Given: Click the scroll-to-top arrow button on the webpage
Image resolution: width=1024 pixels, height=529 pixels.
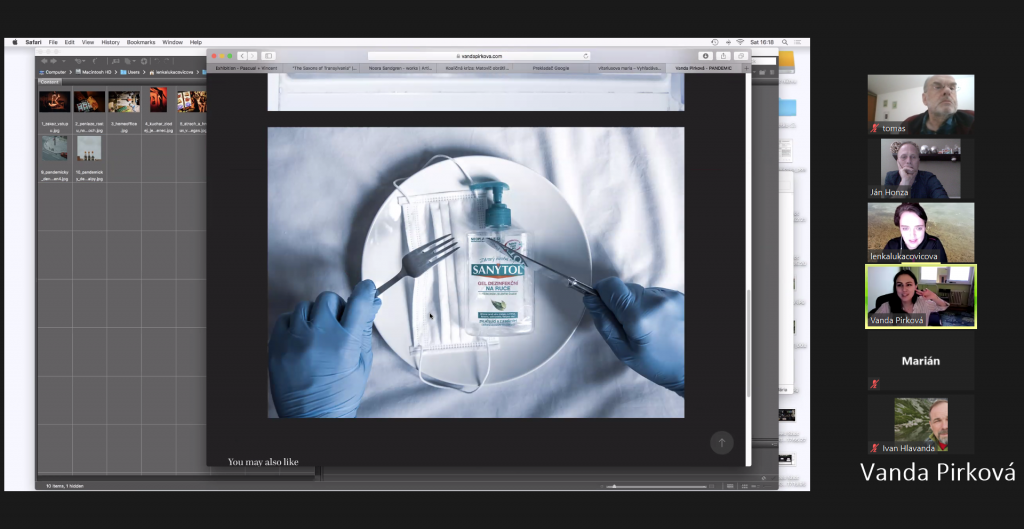Looking at the screenshot, I should [722, 442].
